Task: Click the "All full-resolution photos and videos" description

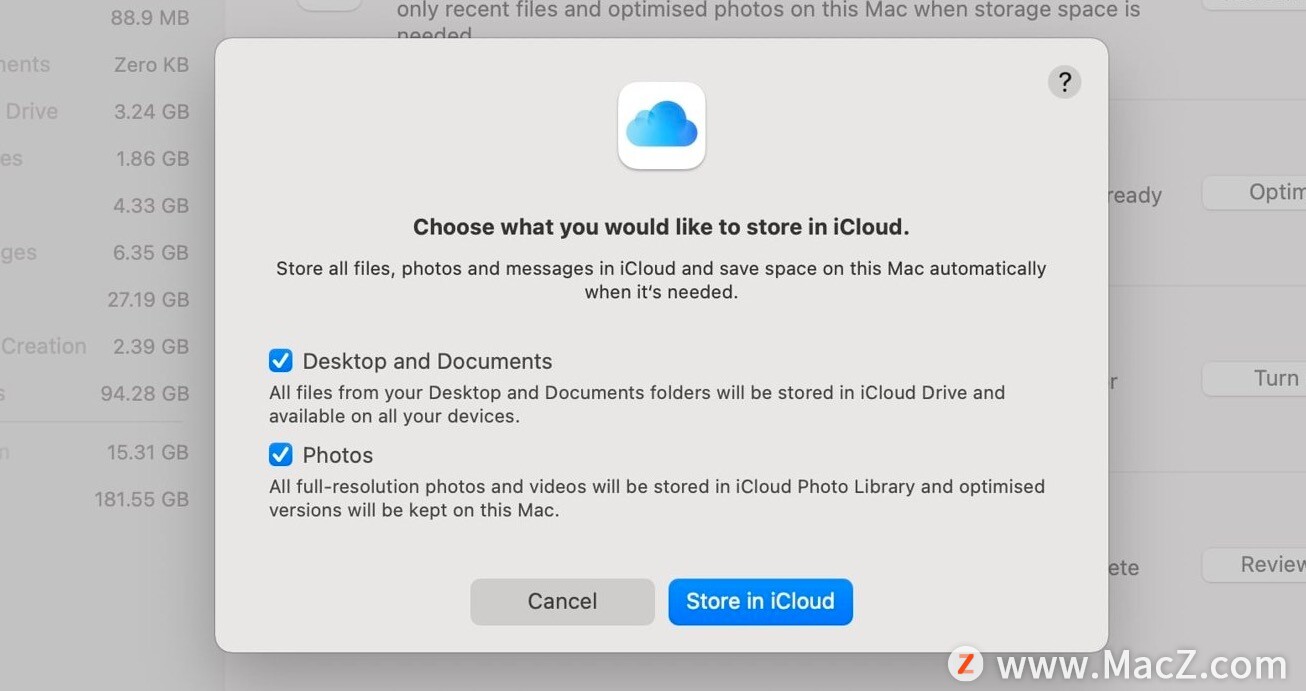Action: [657, 498]
